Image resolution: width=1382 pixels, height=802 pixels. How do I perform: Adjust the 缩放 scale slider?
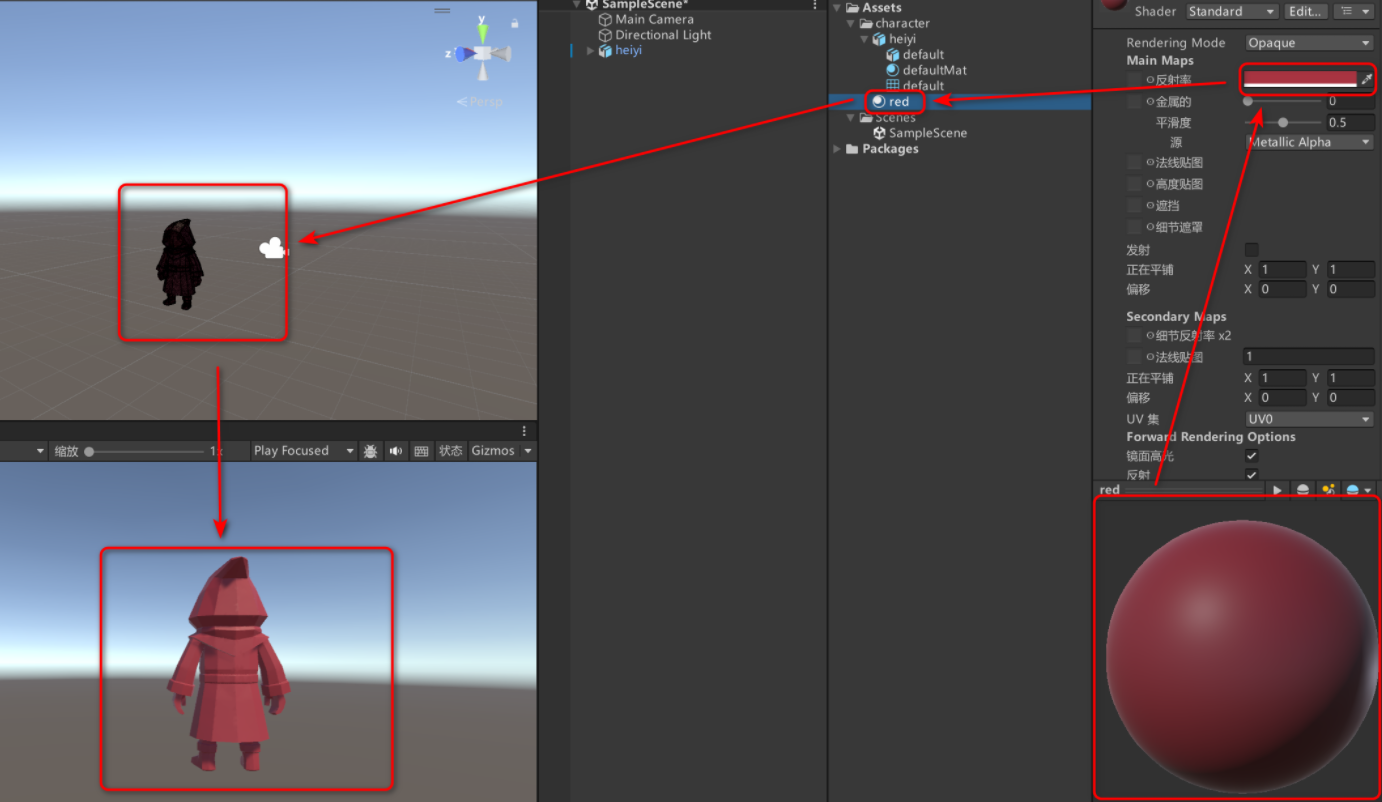pos(145,452)
